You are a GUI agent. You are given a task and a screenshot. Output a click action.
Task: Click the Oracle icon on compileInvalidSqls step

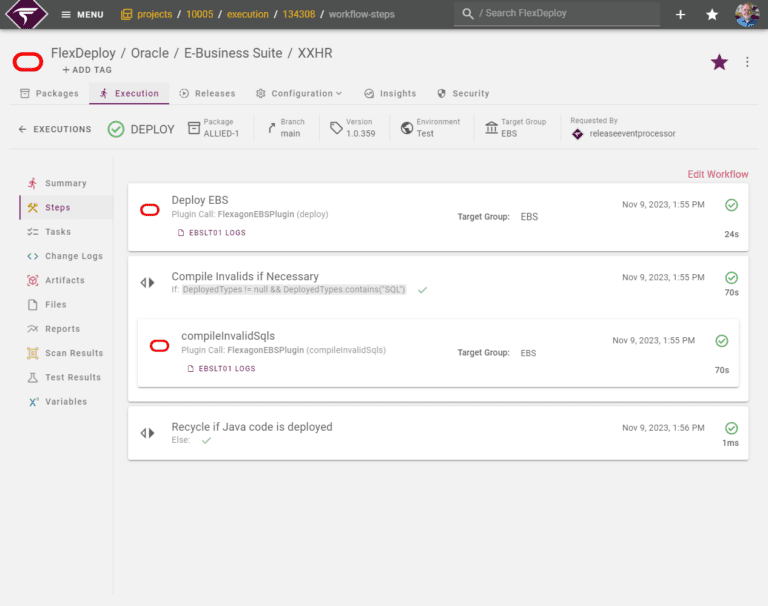click(x=160, y=346)
